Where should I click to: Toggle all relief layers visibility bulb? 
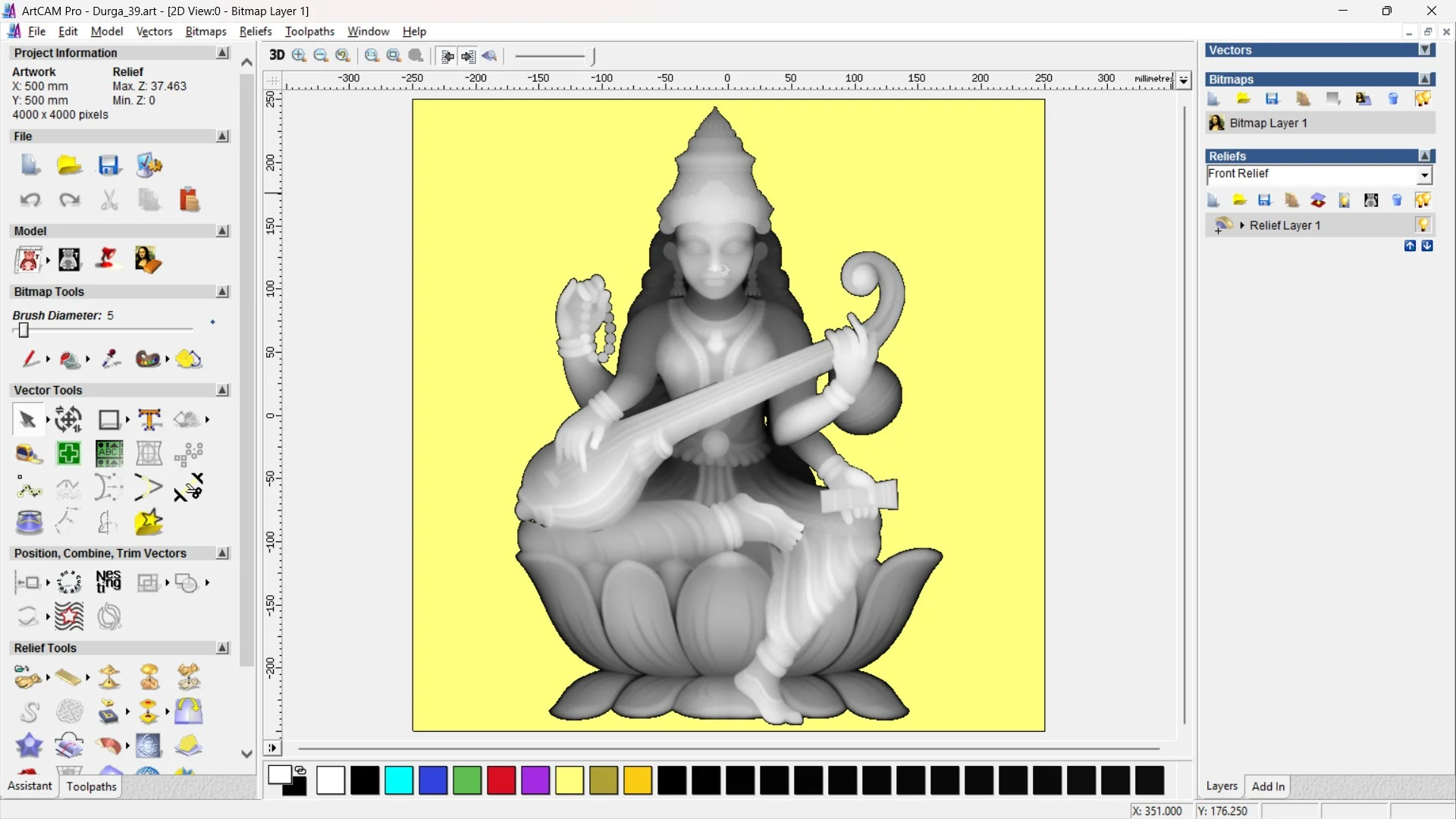pos(1423,200)
